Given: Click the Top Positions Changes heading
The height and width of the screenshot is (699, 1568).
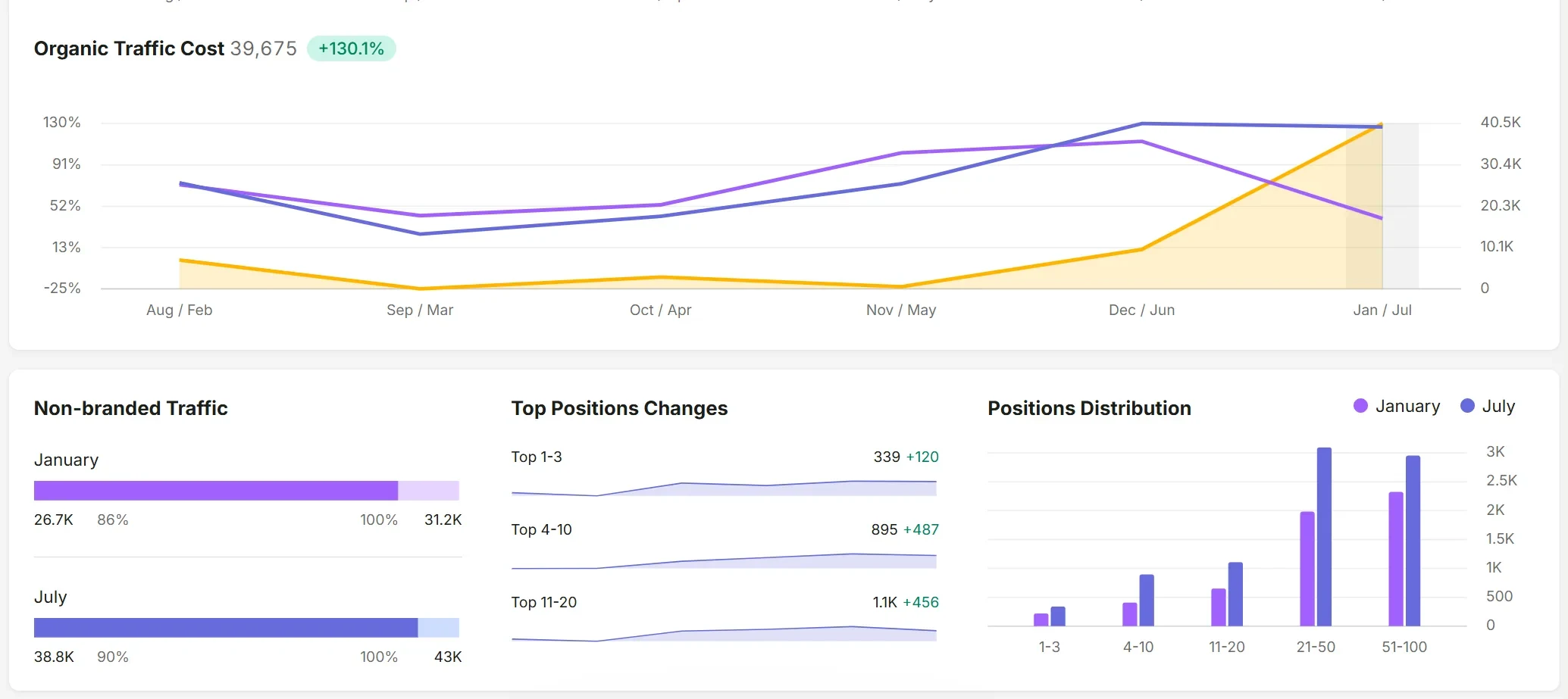Looking at the screenshot, I should 619,408.
